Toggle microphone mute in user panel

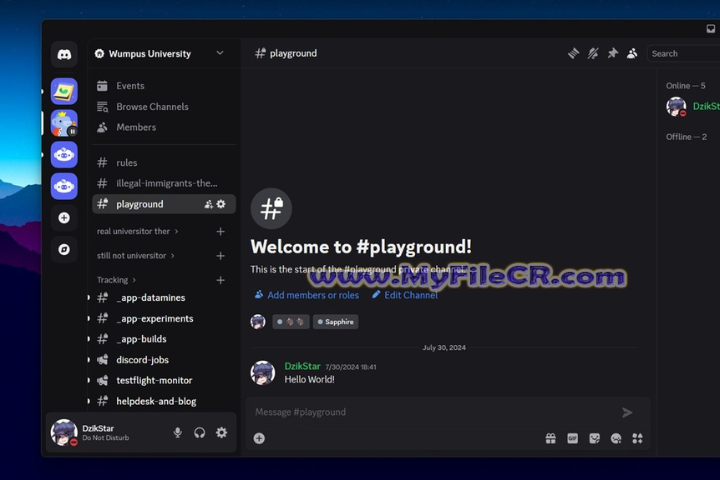[178, 433]
